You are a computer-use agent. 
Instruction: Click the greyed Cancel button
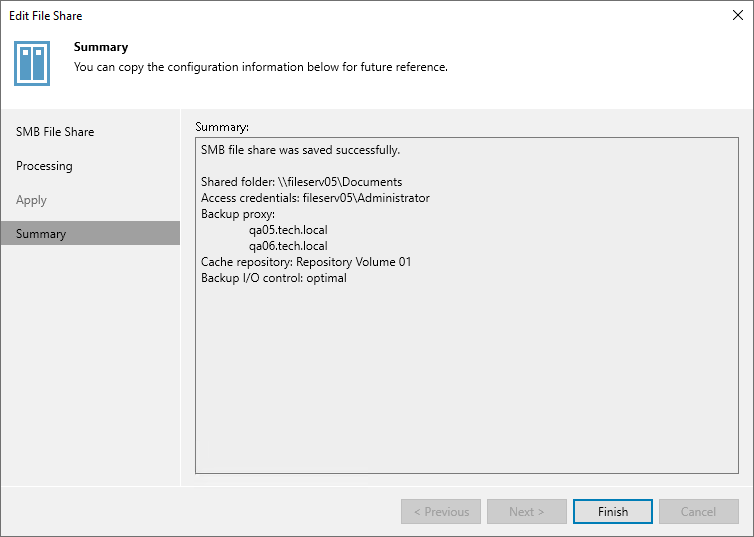click(698, 512)
